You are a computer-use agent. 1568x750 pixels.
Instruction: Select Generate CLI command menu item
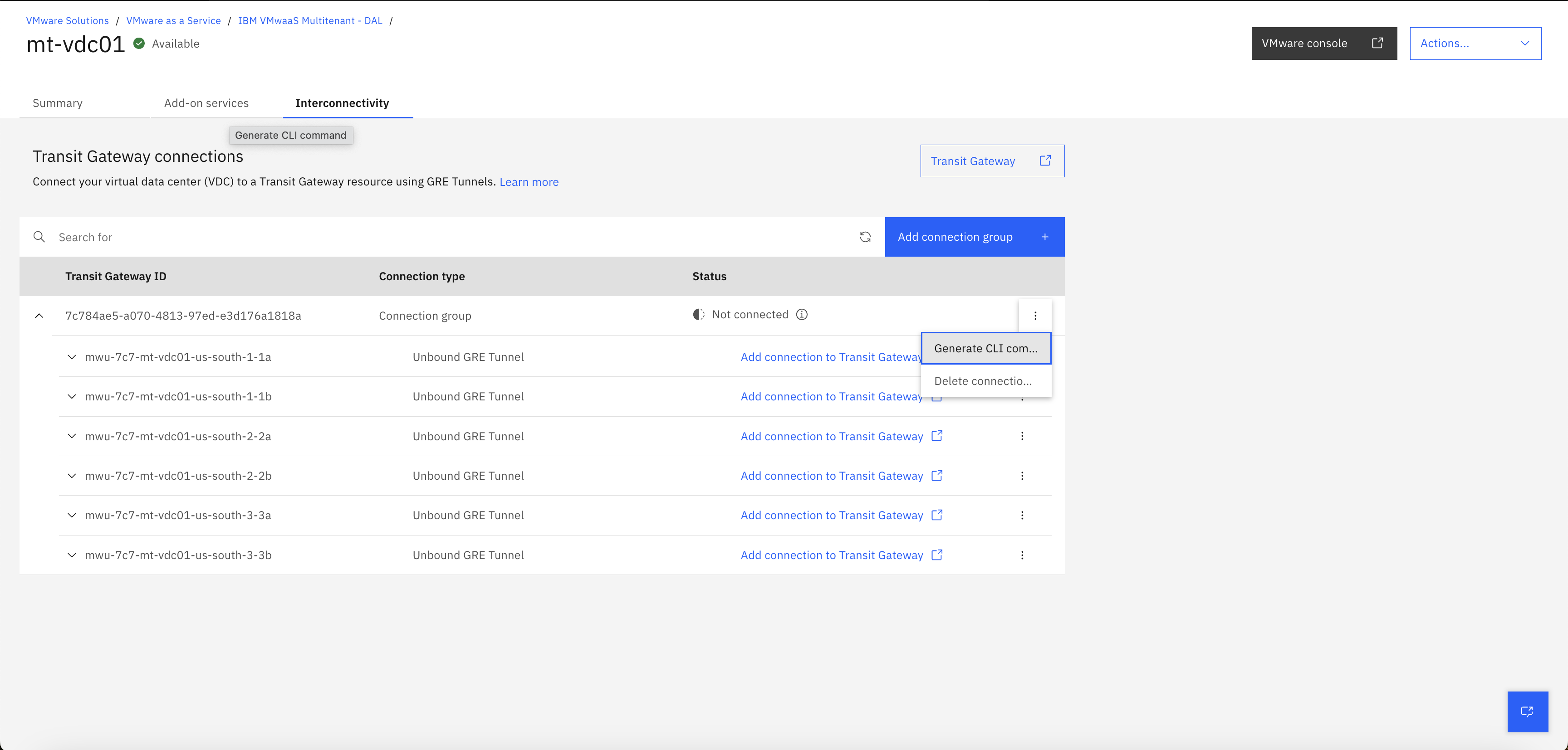[x=985, y=349]
